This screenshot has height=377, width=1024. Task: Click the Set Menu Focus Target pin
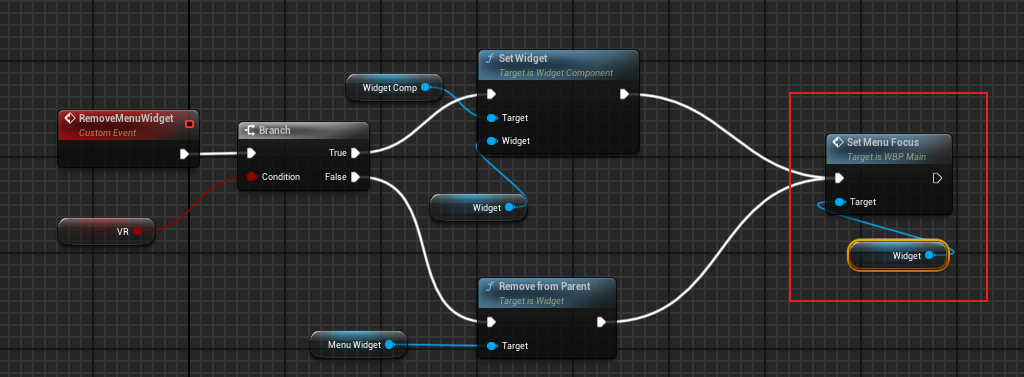[x=839, y=202]
